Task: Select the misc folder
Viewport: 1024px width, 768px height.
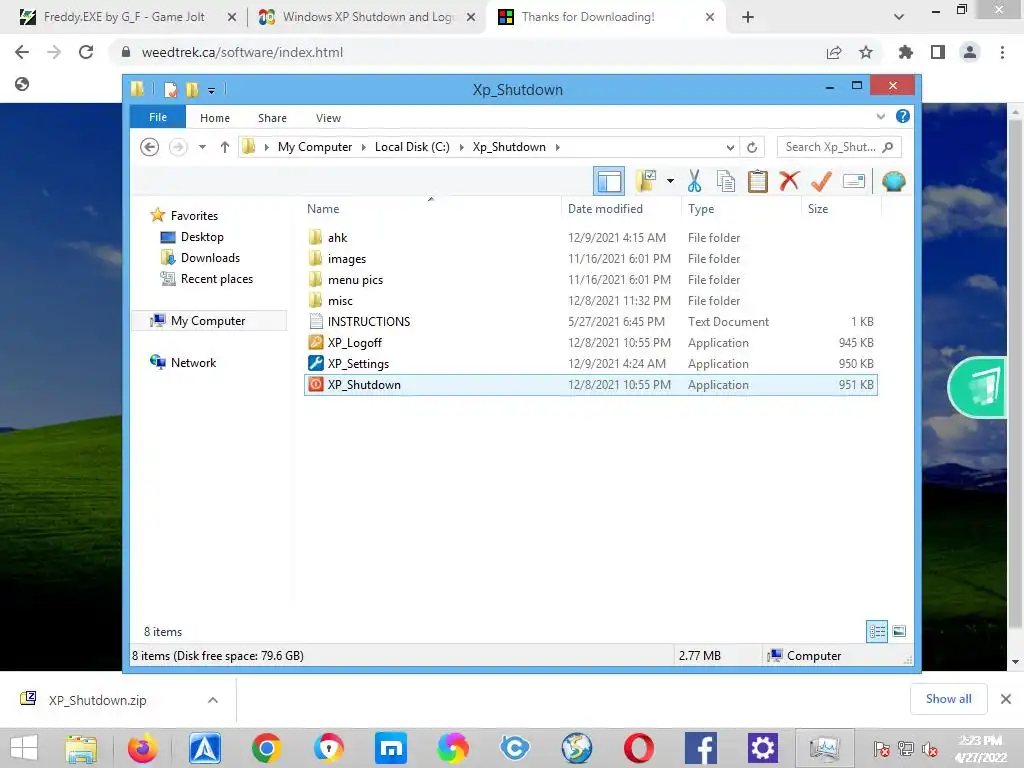Action: 590,300
